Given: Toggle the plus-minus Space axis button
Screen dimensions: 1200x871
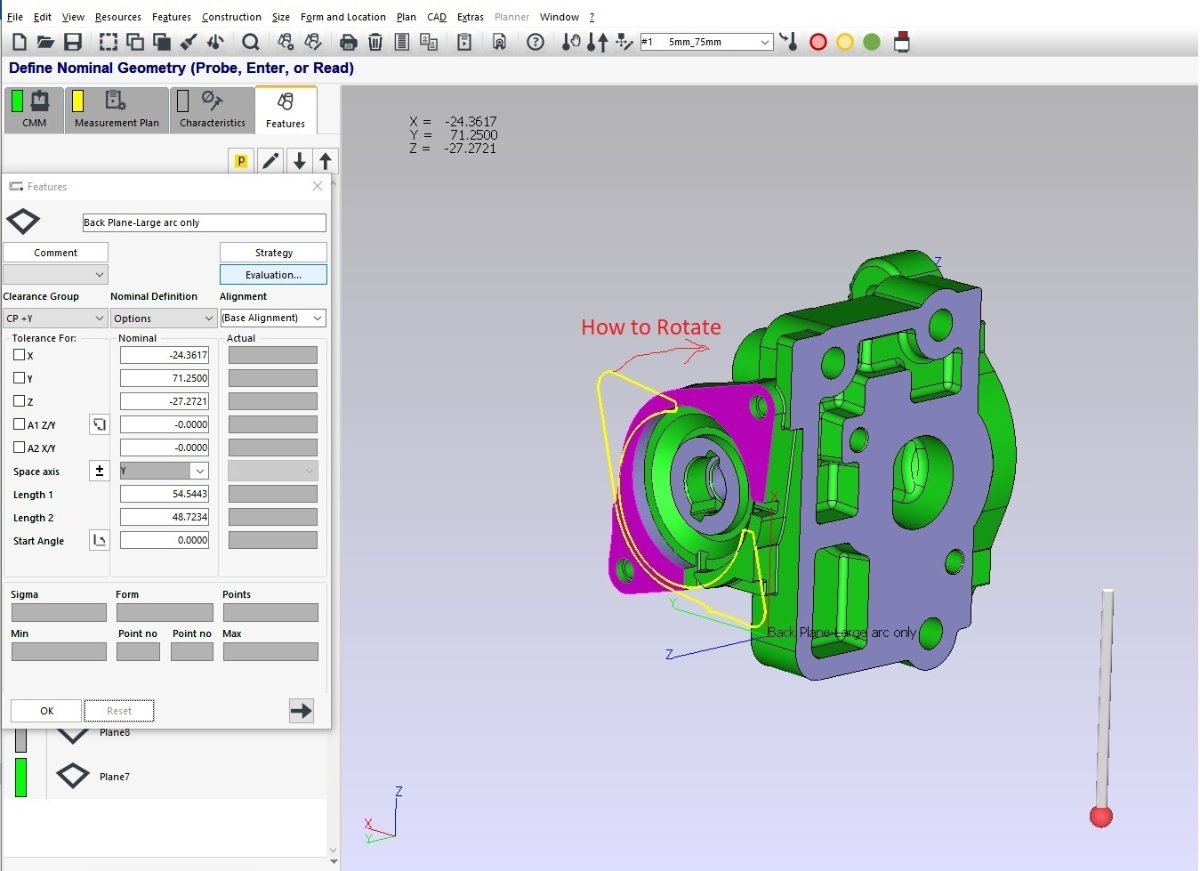Looking at the screenshot, I should tap(99, 471).
